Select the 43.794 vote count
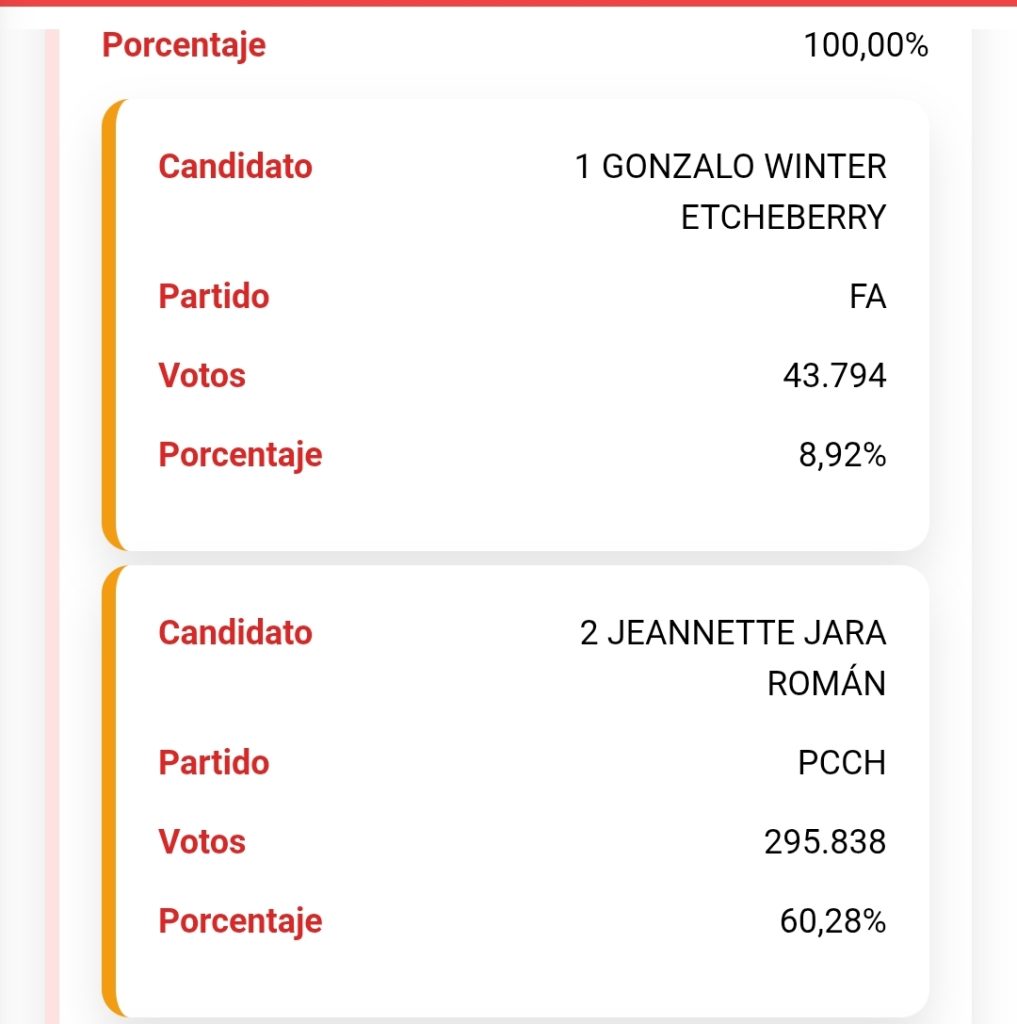 point(835,376)
